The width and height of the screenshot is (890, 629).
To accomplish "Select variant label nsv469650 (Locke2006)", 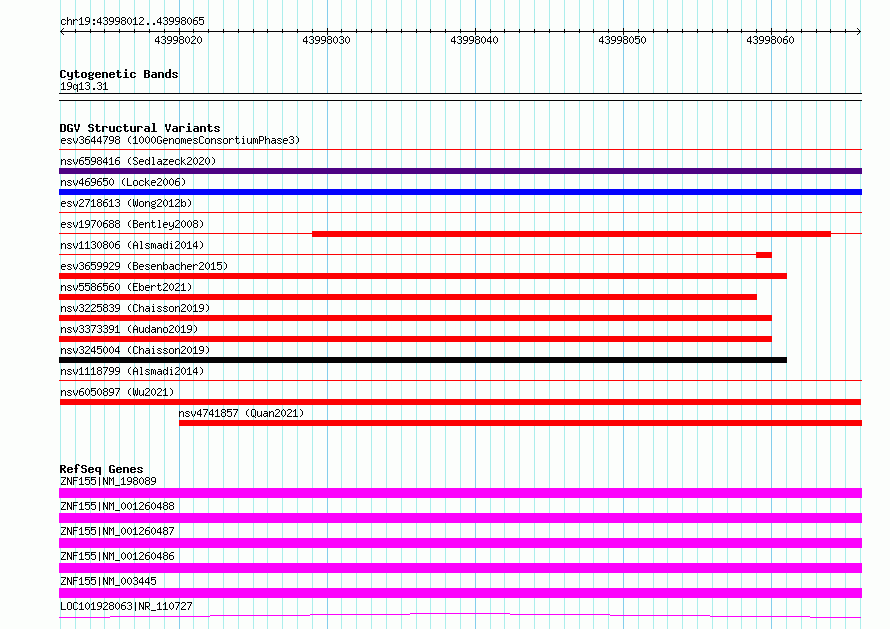I will tap(123, 182).
